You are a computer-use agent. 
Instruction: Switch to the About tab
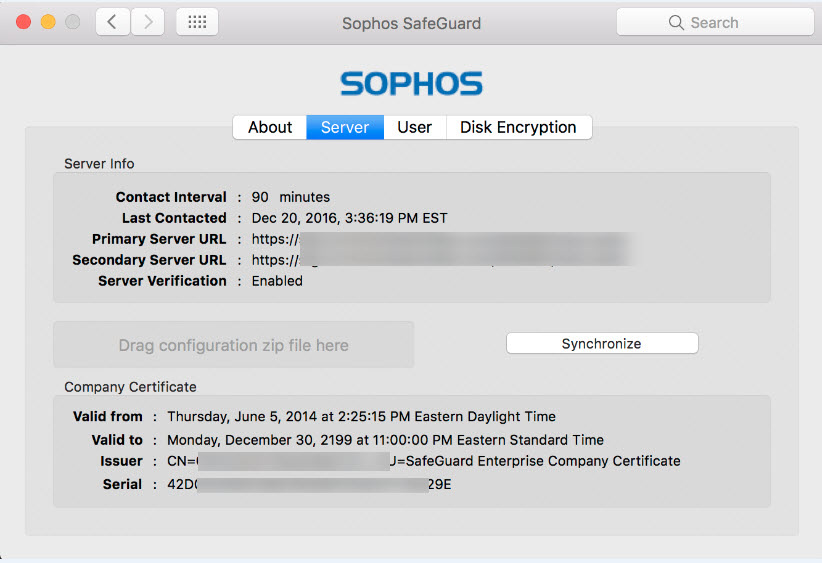pyautogui.click(x=270, y=127)
